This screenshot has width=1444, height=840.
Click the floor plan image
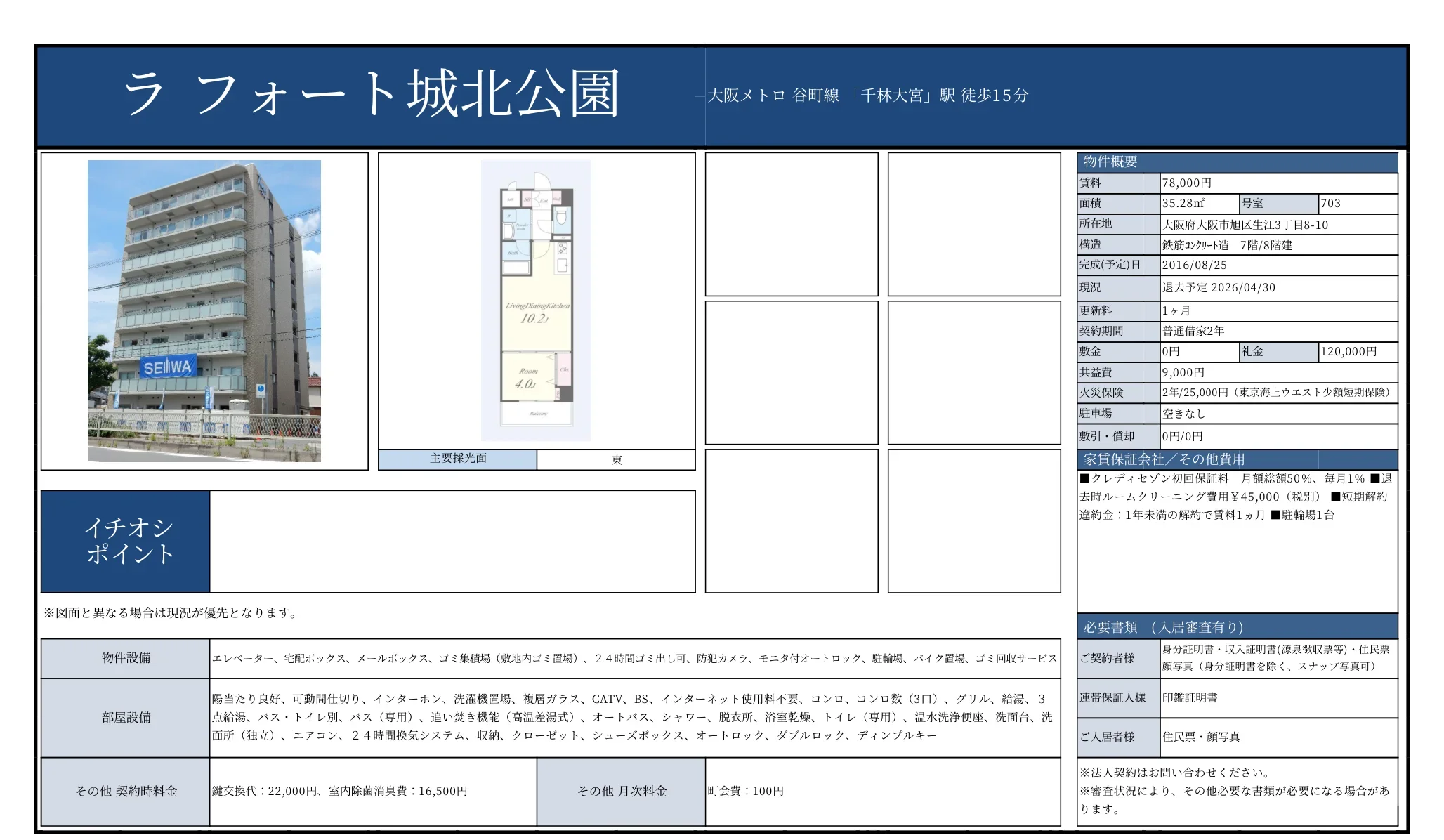click(536, 301)
